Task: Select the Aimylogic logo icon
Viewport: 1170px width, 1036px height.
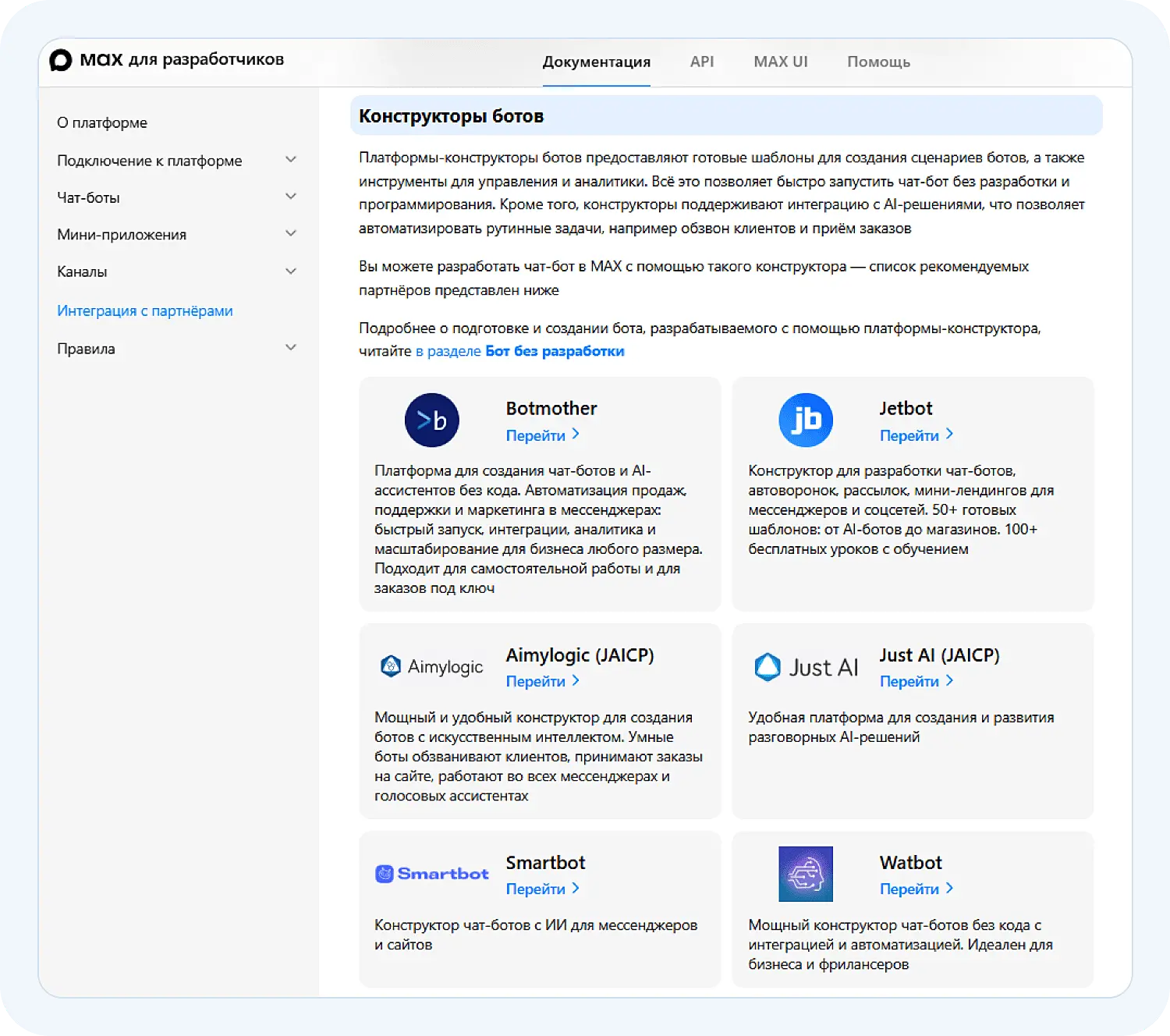Action: coord(390,666)
